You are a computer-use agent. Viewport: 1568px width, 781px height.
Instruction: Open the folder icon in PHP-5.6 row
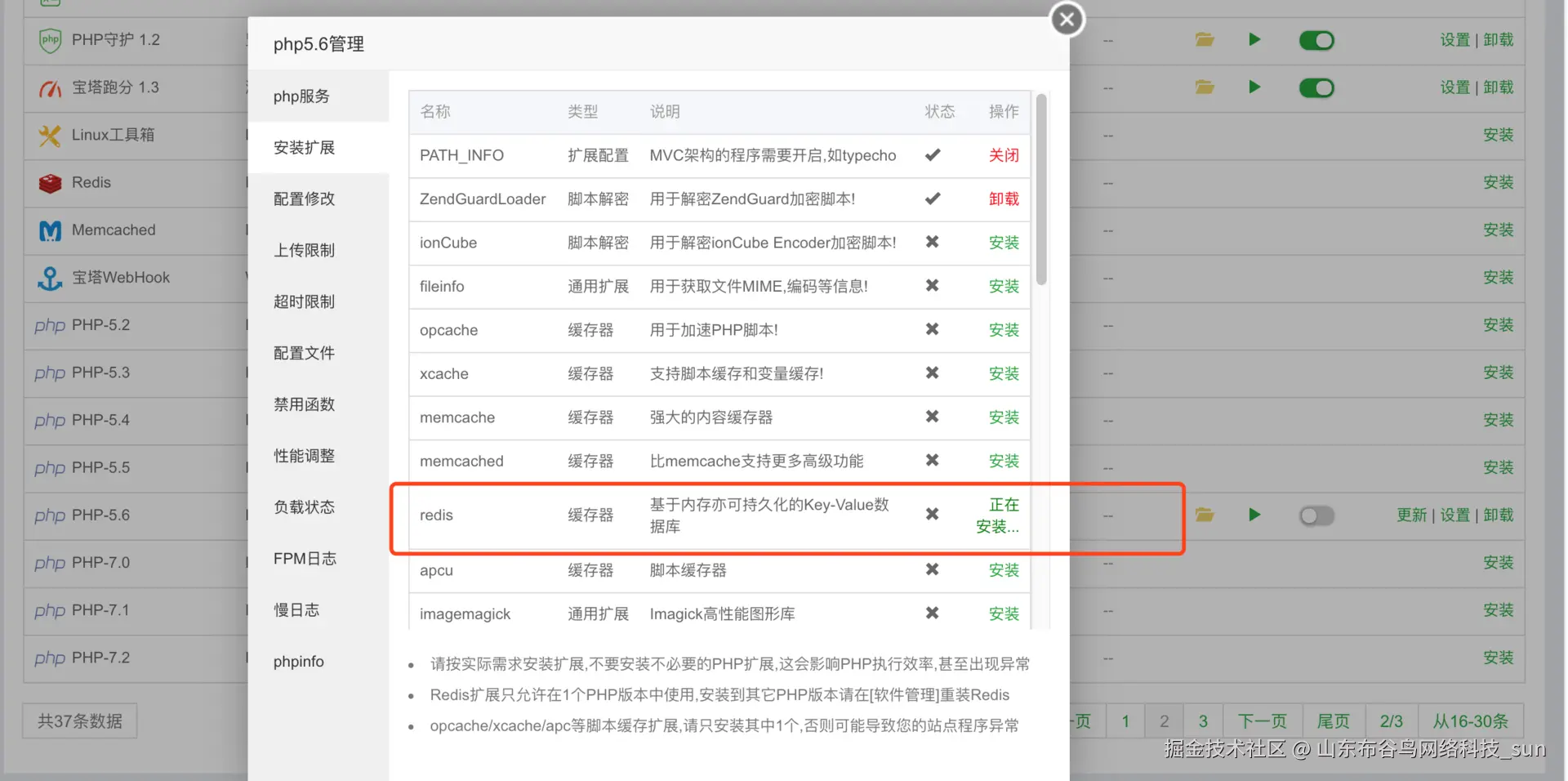[x=1205, y=515]
